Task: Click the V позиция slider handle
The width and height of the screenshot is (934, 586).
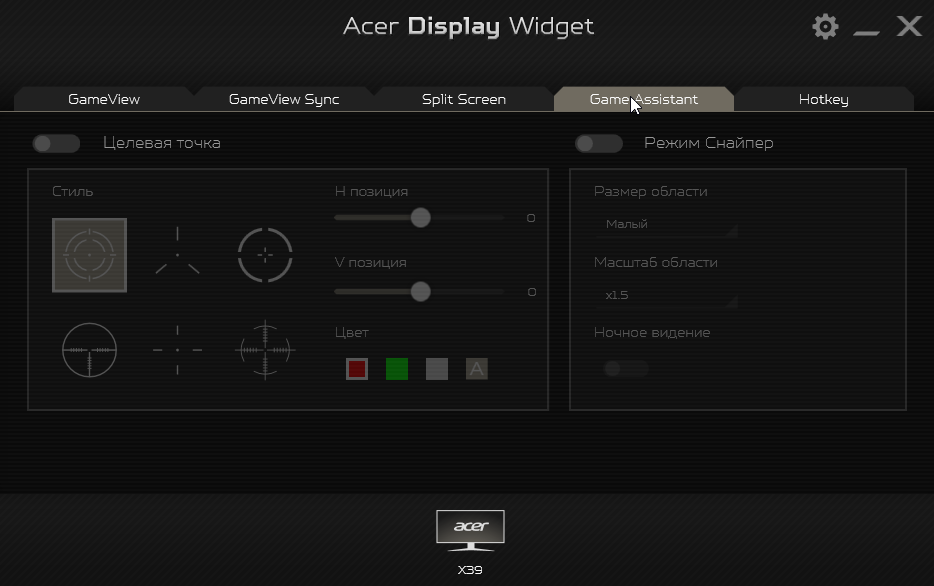Action: pos(421,292)
